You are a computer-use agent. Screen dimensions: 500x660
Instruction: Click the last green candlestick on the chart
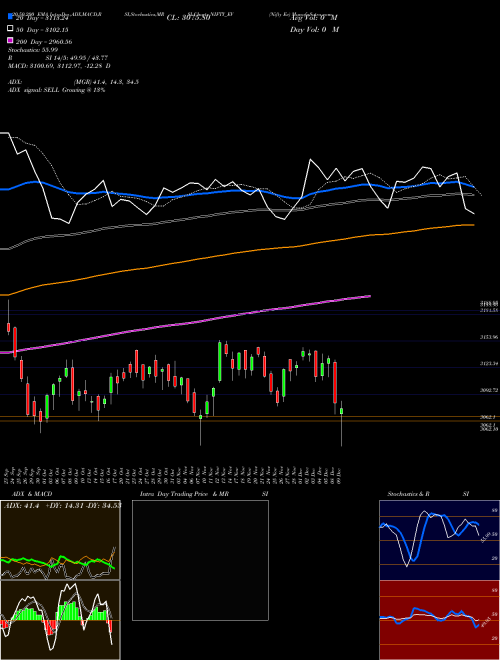(x=341, y=411)
